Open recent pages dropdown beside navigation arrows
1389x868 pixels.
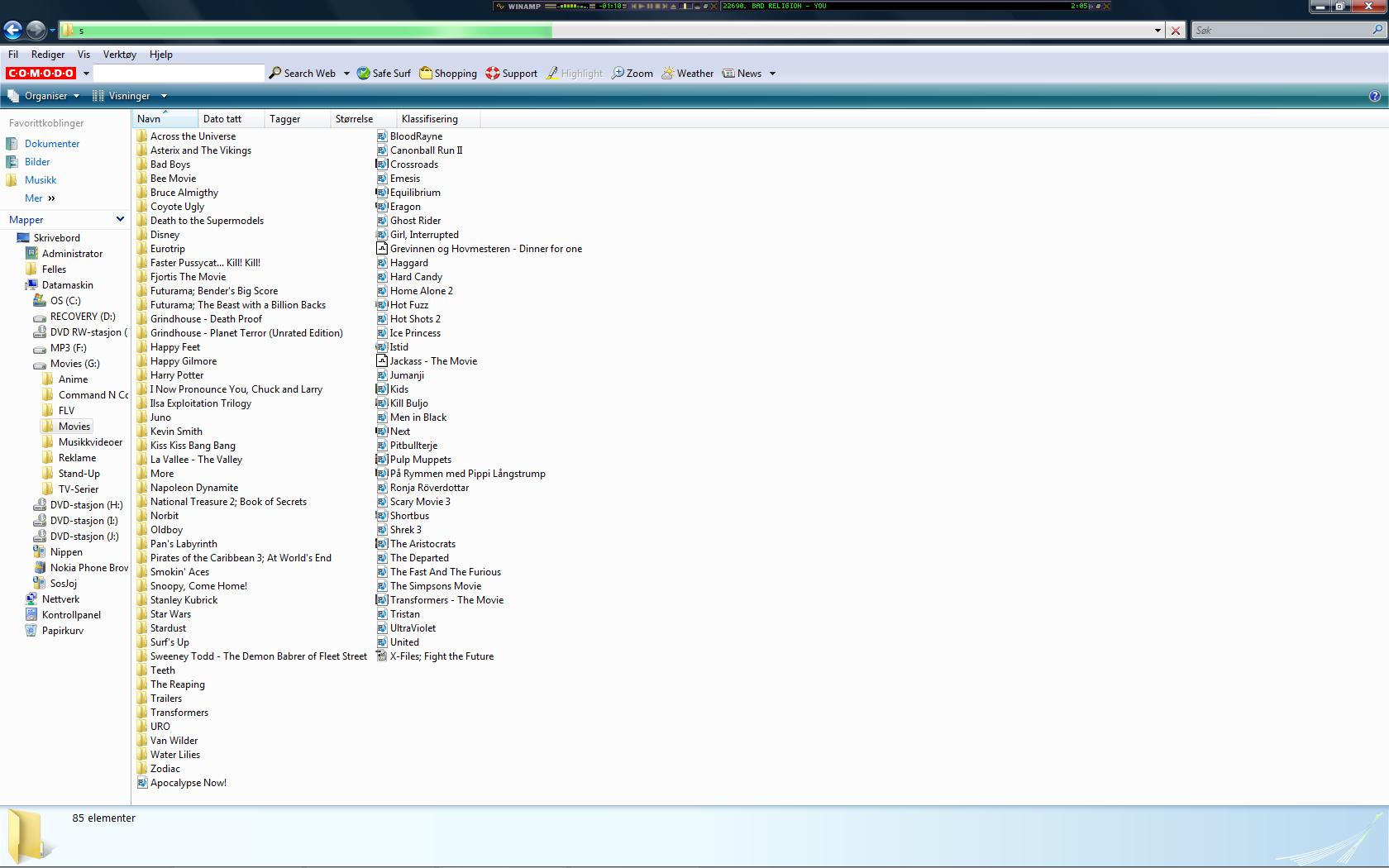[x=52, y=31]
